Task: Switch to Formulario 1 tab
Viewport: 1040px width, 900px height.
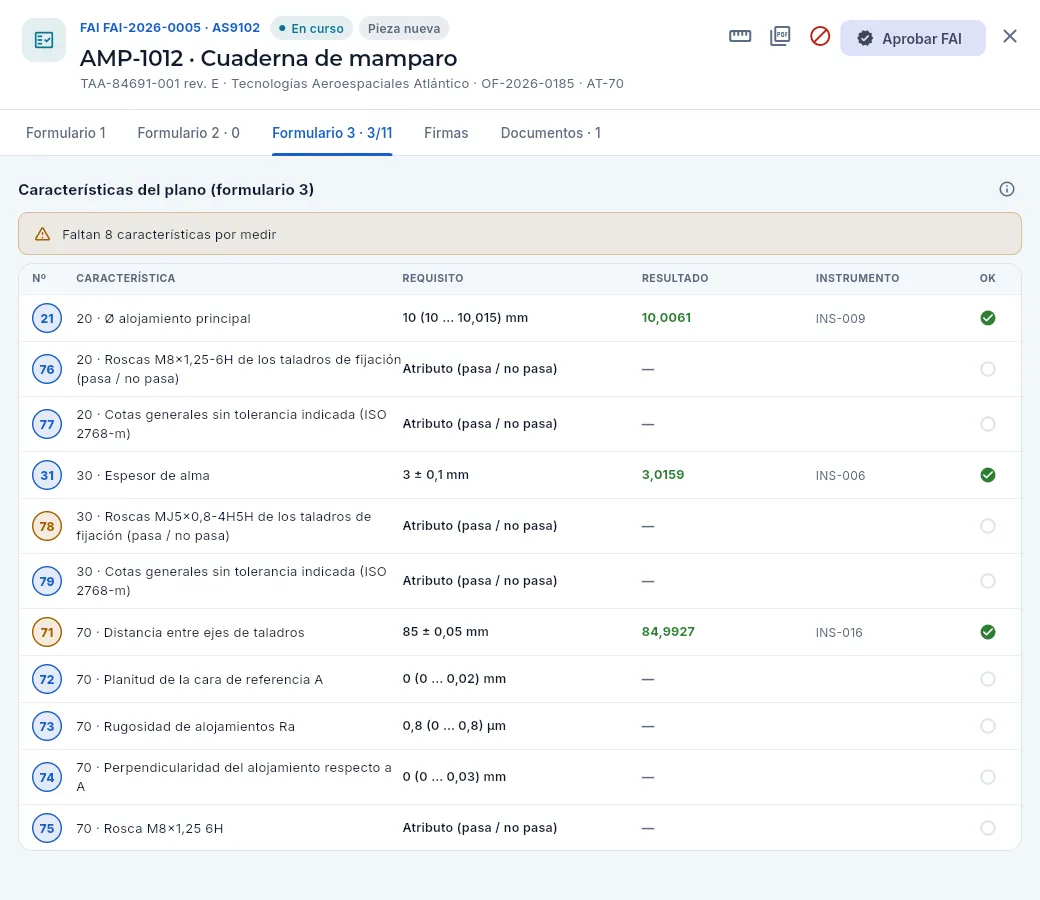Action: 66,133
